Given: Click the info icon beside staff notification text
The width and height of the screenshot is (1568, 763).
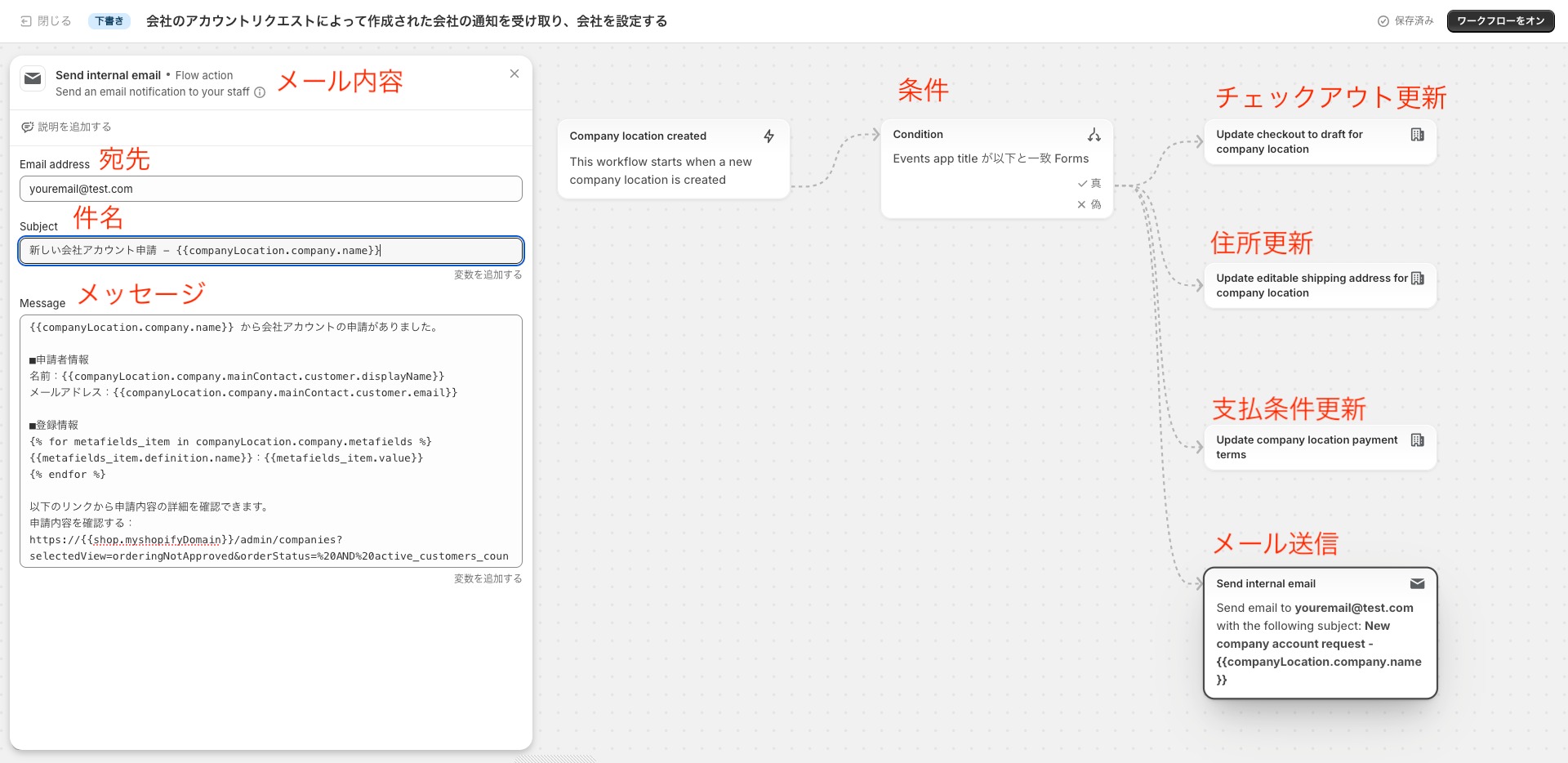Looking at the screenshot, I should [x=260, y=92].
